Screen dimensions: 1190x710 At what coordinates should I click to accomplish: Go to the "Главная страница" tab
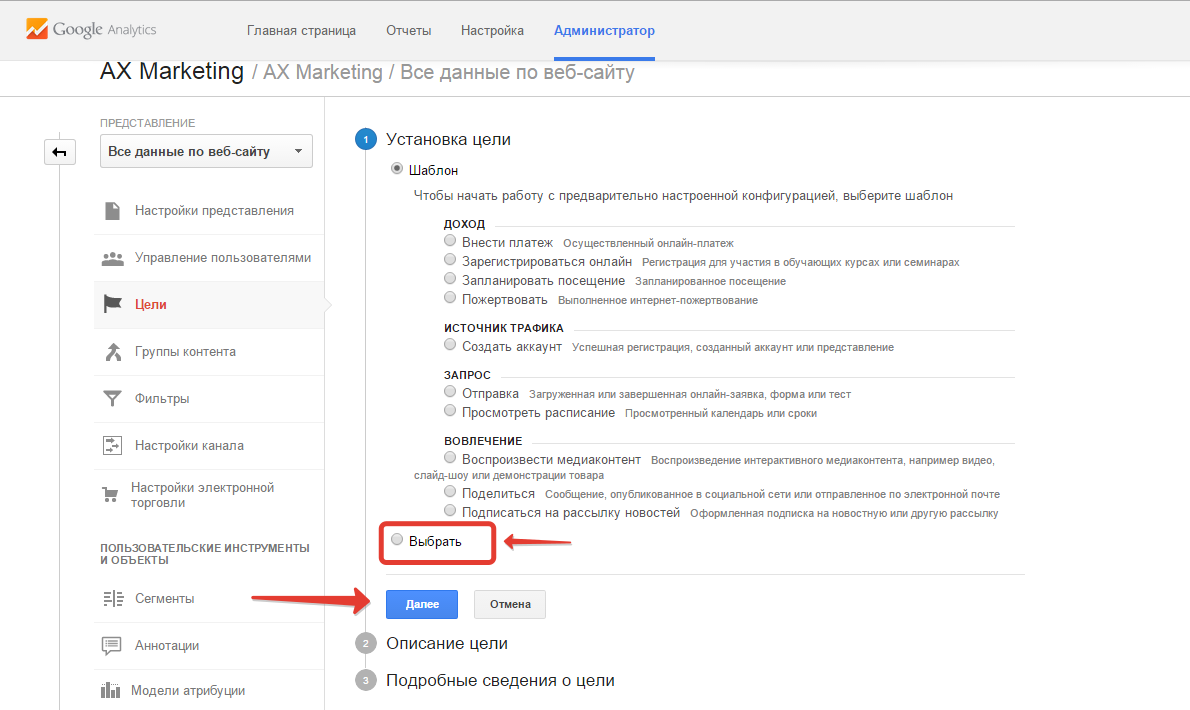301,31
